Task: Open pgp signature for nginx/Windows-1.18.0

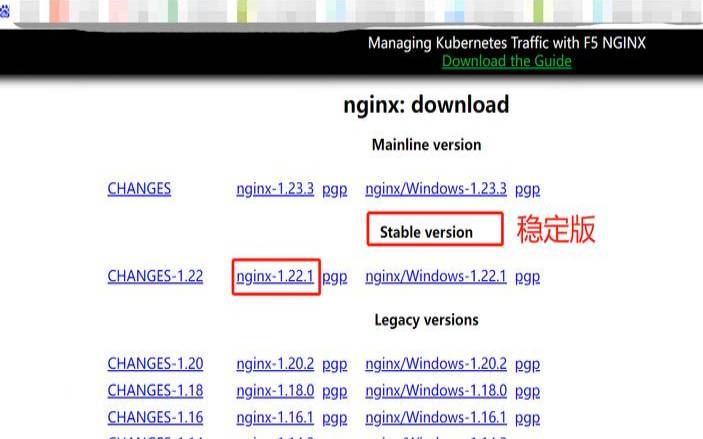Action: tap(527, 391)
